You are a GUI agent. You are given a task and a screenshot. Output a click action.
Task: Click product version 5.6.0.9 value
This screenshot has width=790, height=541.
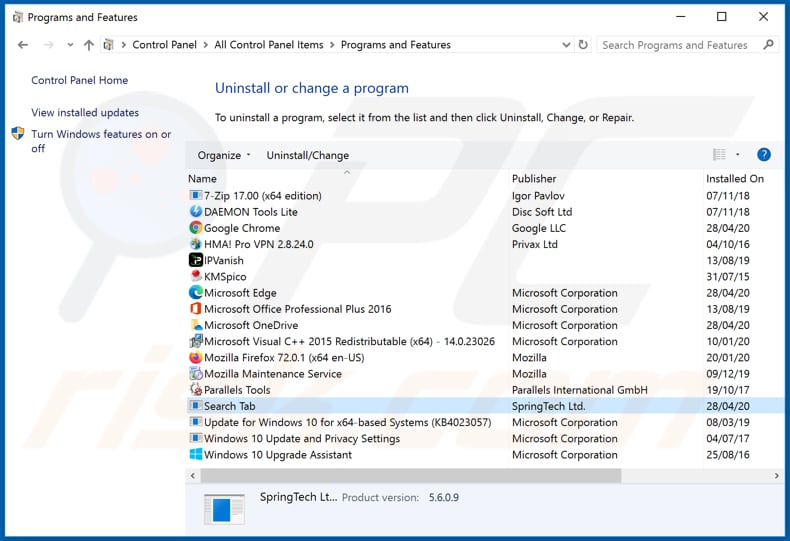point(443,497)
